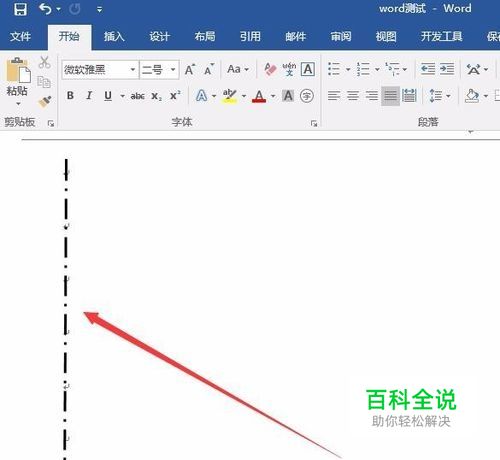The height and width of the screenshot is (460, 500).
Task: Click the Redo button in the quick access bar
Action: click(74, 9)
